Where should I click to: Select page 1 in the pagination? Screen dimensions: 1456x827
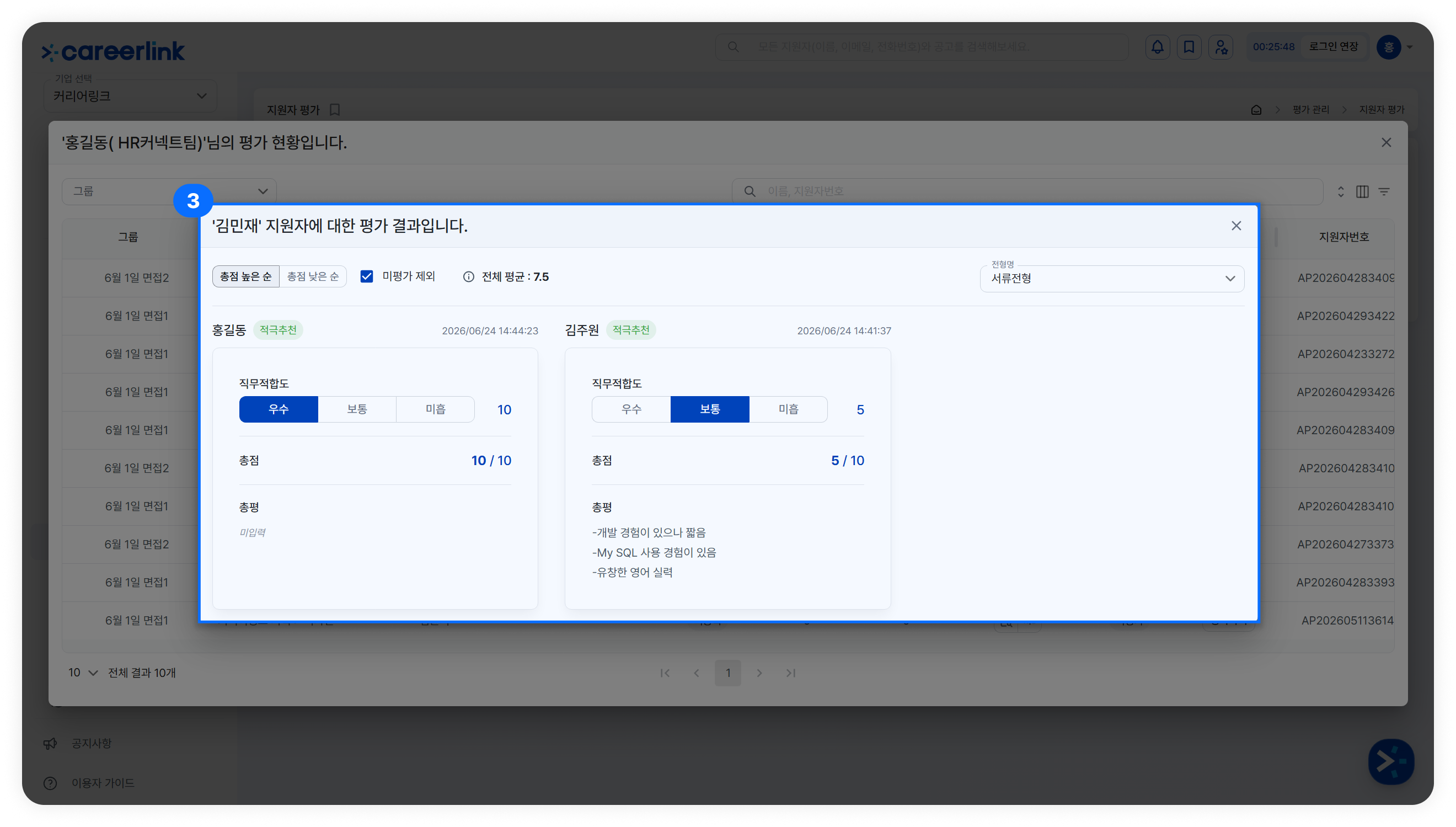tap(727, 673)
